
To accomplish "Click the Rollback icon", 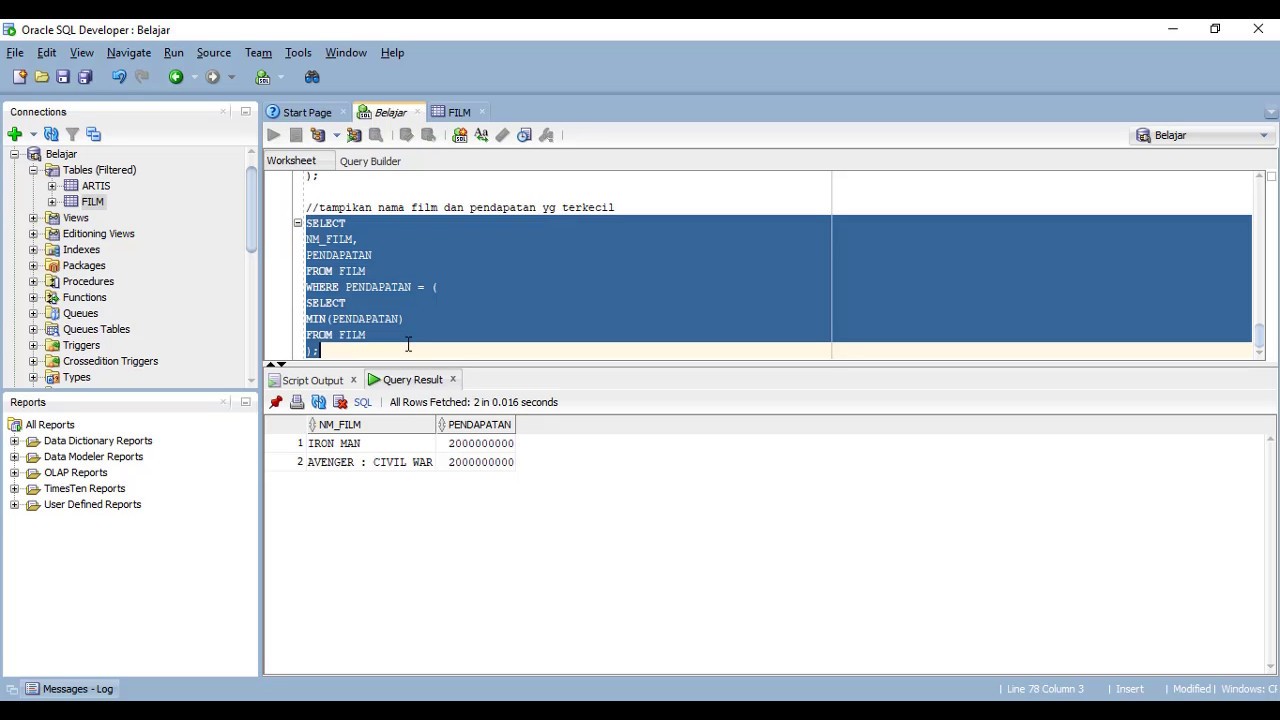I will point(429,135).
